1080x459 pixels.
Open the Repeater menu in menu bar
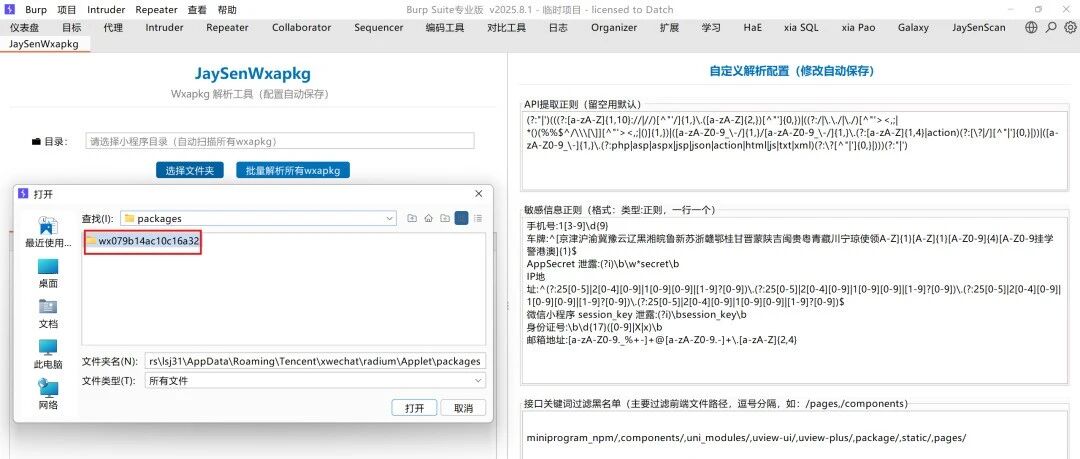(x=156, y=10)
